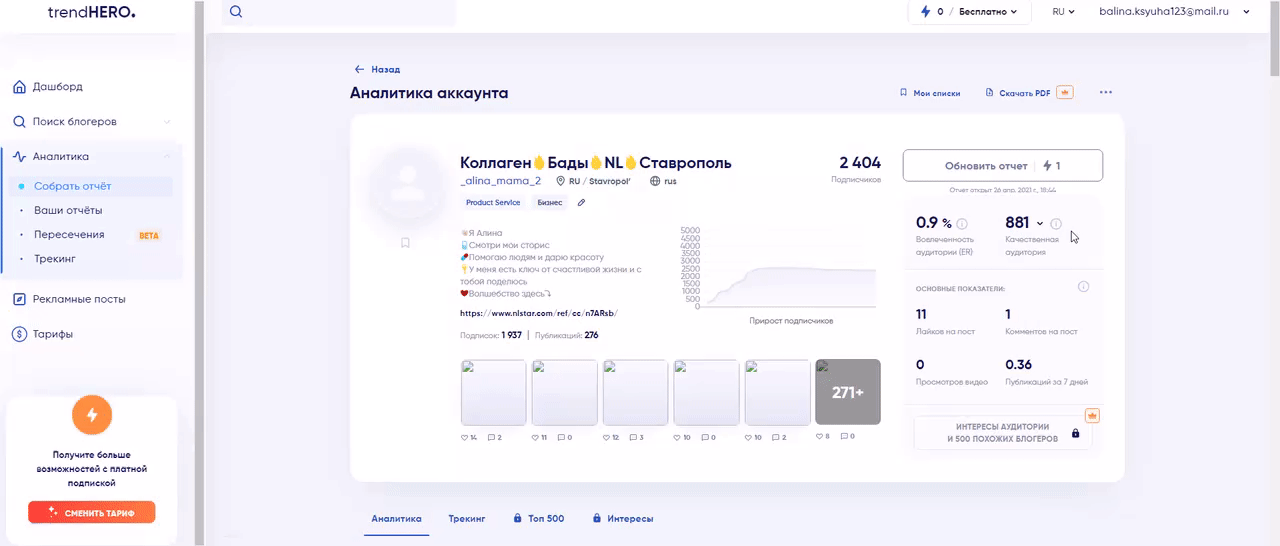The image size is (1280, 546).
Task: Click the lightning credits icon in header
Action: pos(925,12)
